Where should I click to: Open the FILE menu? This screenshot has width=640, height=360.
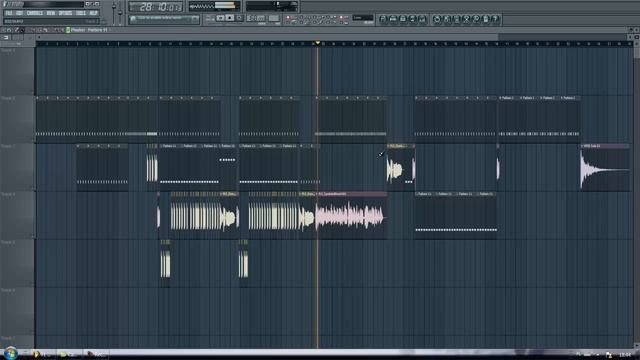click(9, 13)
